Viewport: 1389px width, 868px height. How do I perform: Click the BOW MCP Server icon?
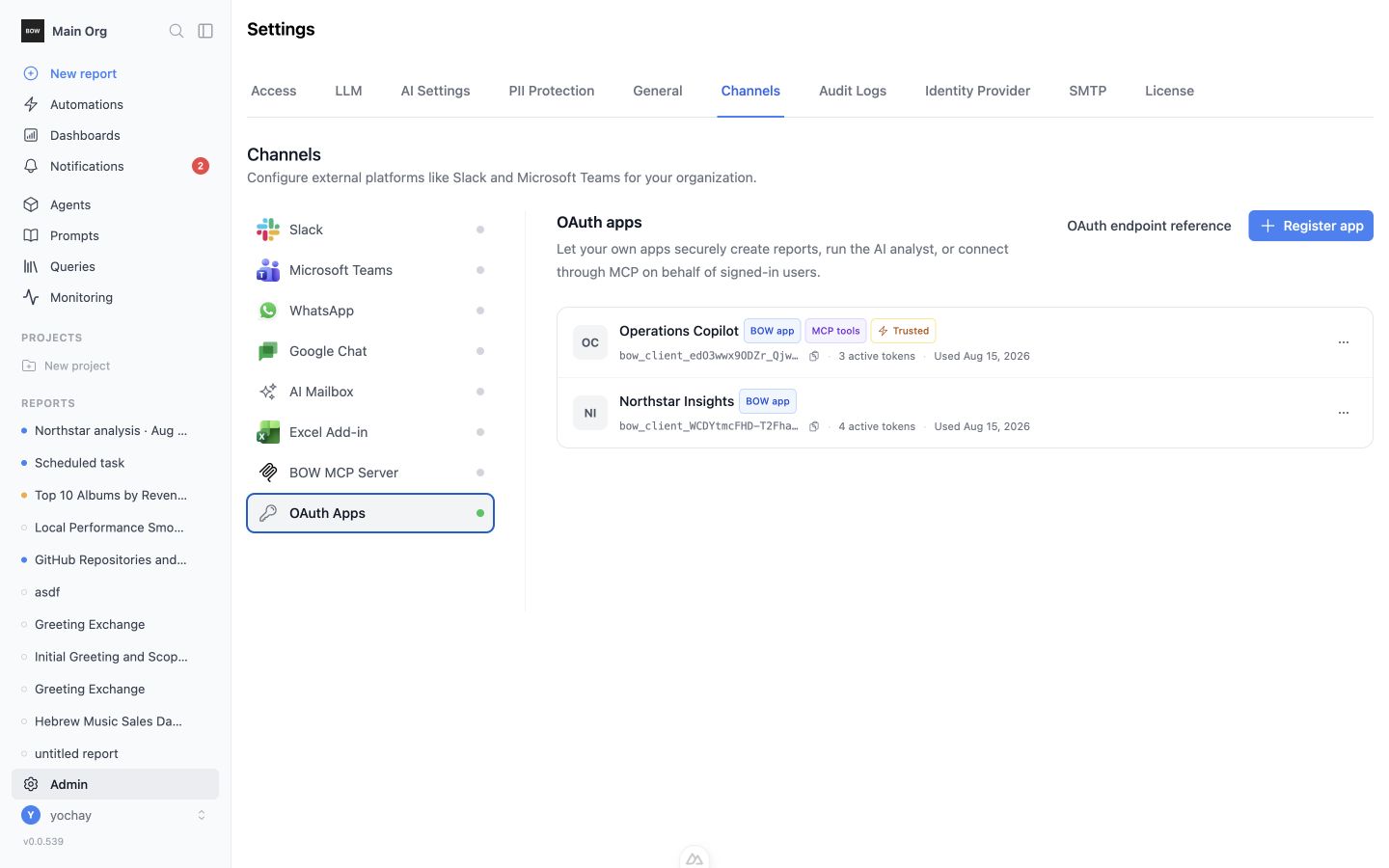pyautogui.click(x=268, y=473)
